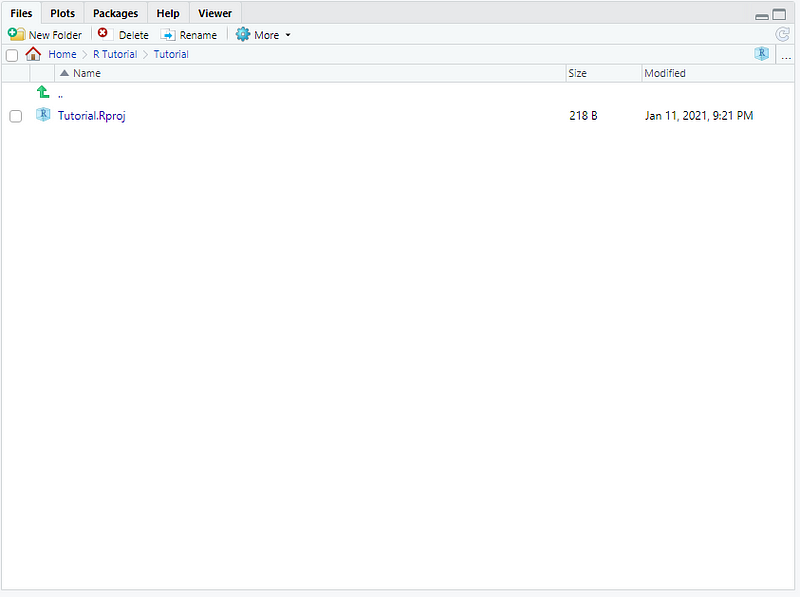The width and height of the screenshot is (800, 597).
Task: Check the Tutorial.Rproj checkbox
Action: (x=16, y=116)
